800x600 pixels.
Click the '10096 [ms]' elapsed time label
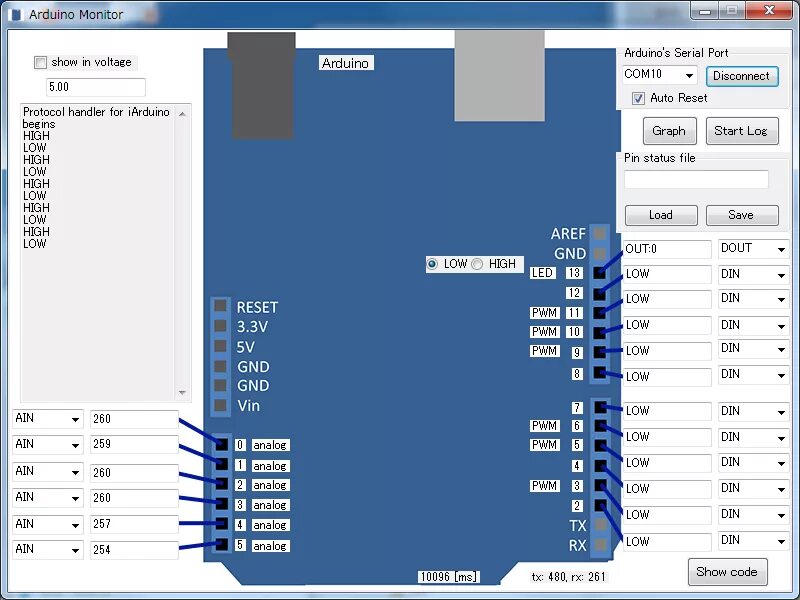449,577
